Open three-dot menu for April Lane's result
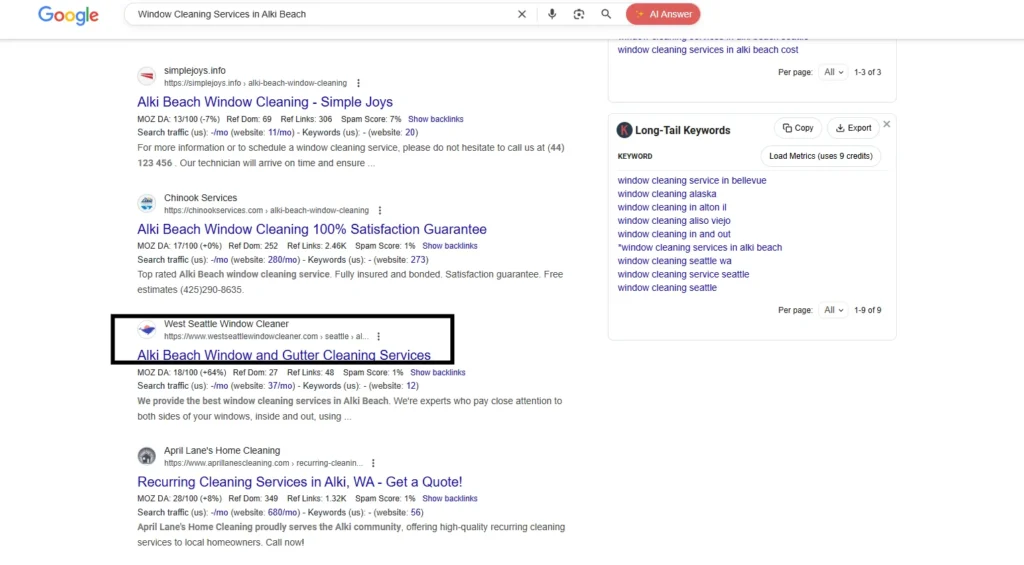This screenshot has height=565, width=1024. coord(373,463)
